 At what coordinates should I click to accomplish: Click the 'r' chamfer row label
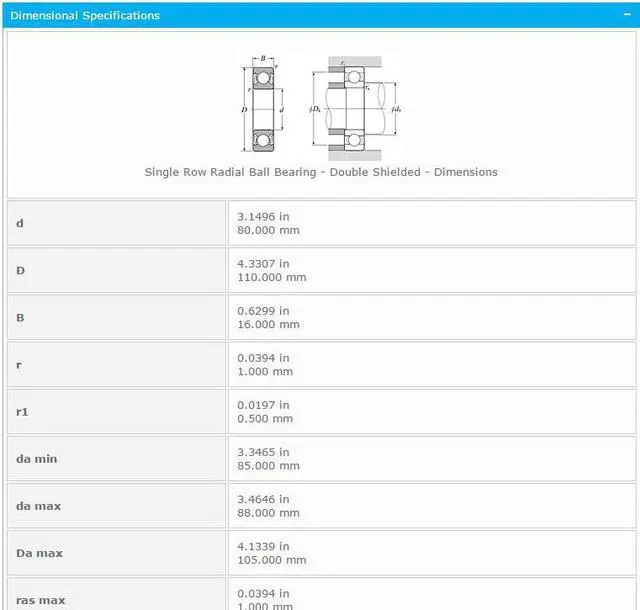[19, 364]
